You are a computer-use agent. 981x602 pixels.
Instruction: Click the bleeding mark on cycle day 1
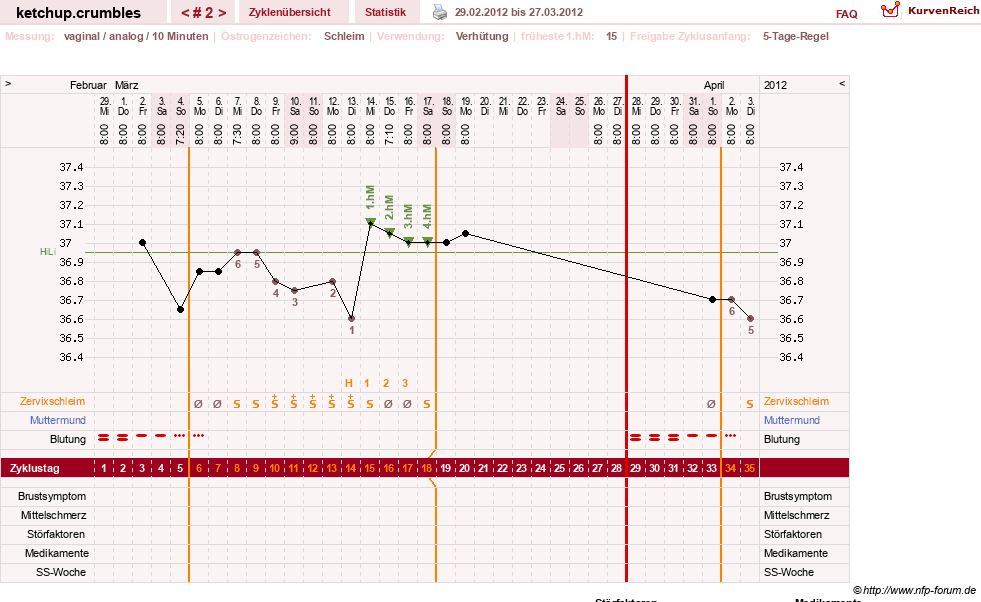click(x=104, y=437)
